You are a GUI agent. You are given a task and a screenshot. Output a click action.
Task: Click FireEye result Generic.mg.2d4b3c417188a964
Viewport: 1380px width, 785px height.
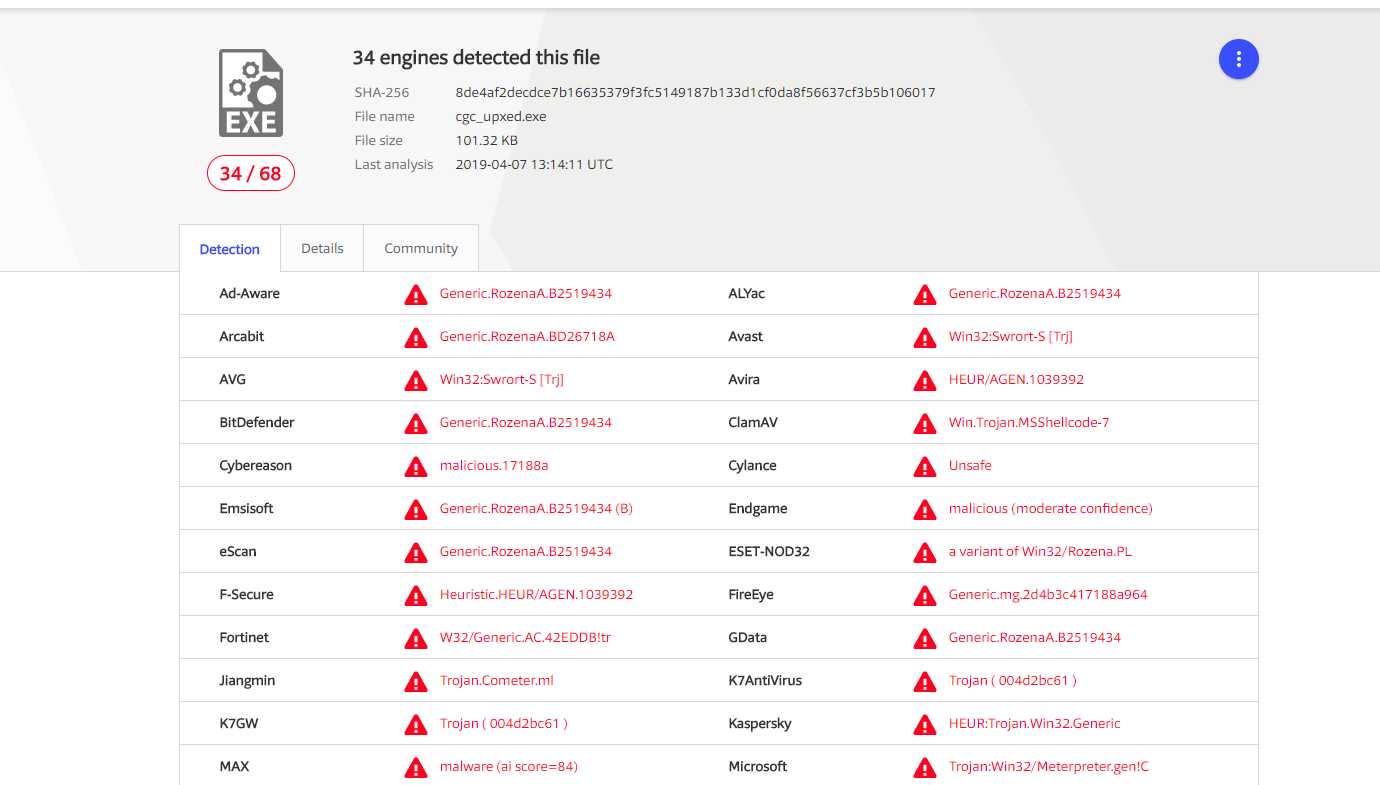click(1048, 594)
